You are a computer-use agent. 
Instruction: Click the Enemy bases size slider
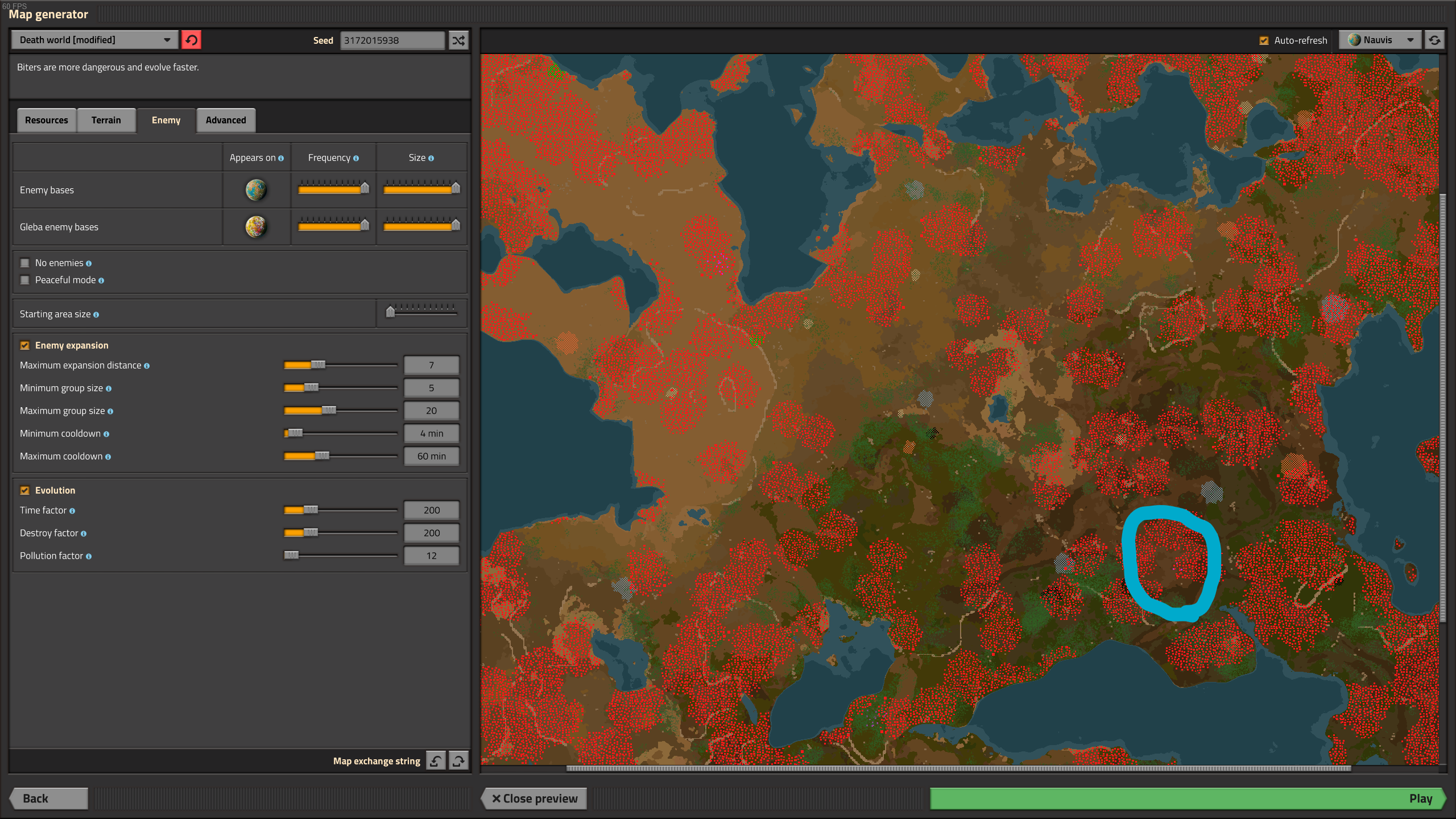(421, 188)
